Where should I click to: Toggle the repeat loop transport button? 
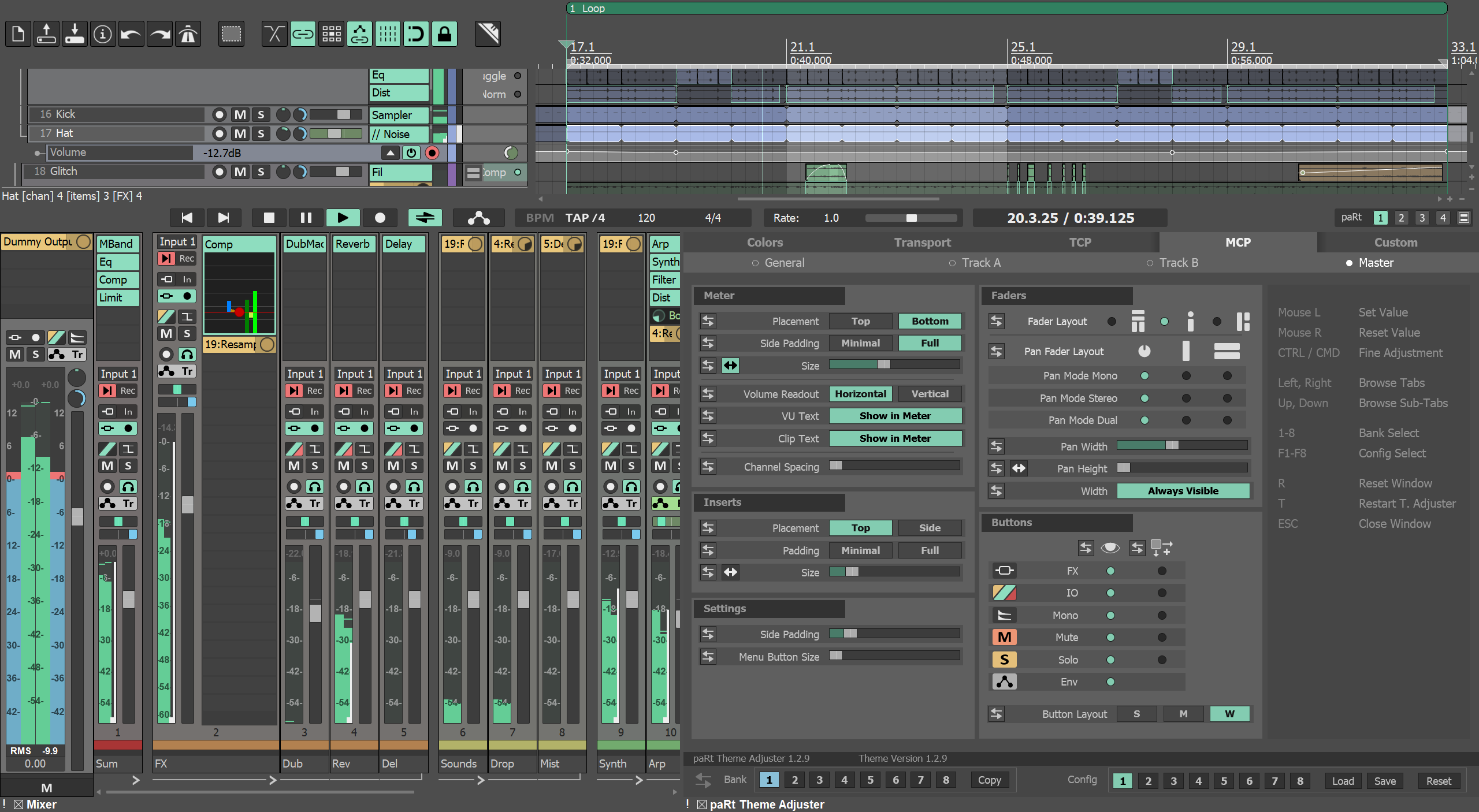(x=425, y=218)
